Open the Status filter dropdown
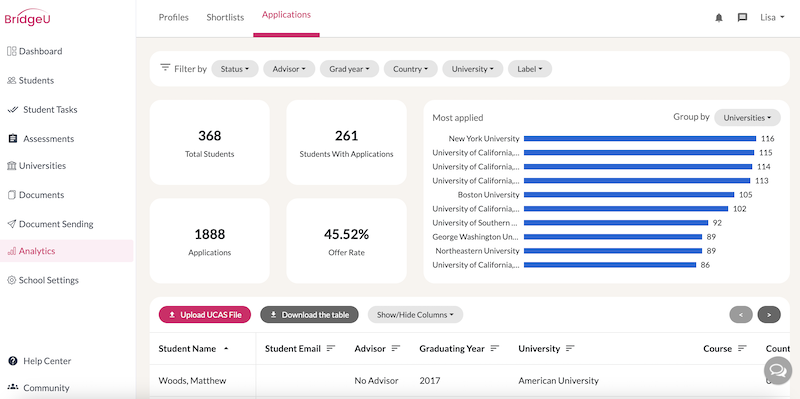 point(235,69)
